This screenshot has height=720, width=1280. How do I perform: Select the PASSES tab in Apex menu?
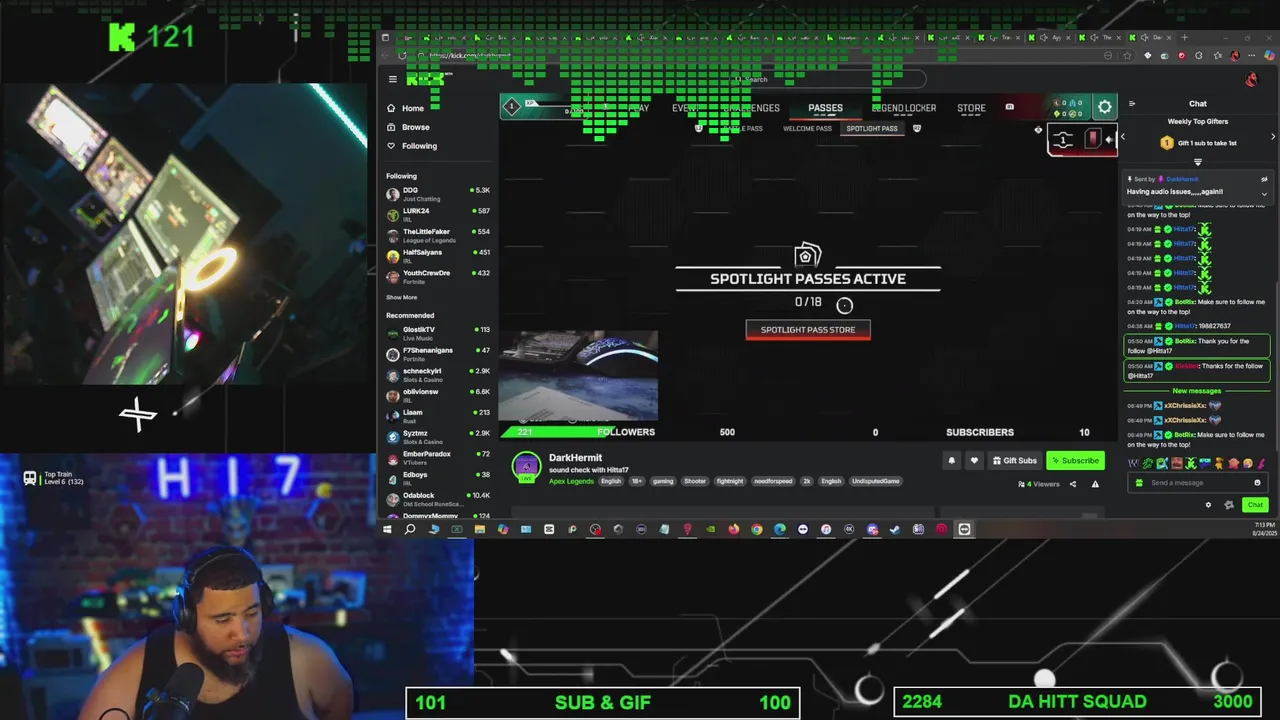pyautogui.click(x=825, y=108)
